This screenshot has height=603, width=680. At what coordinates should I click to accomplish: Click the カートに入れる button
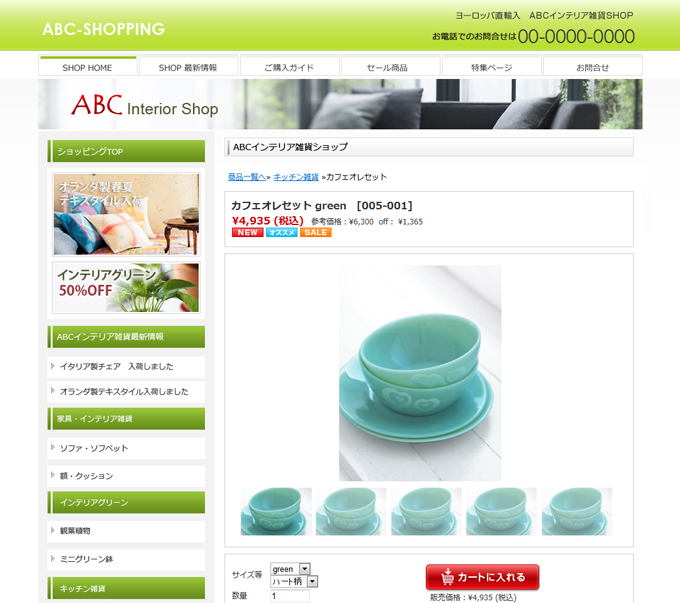(x=482, y=577)
